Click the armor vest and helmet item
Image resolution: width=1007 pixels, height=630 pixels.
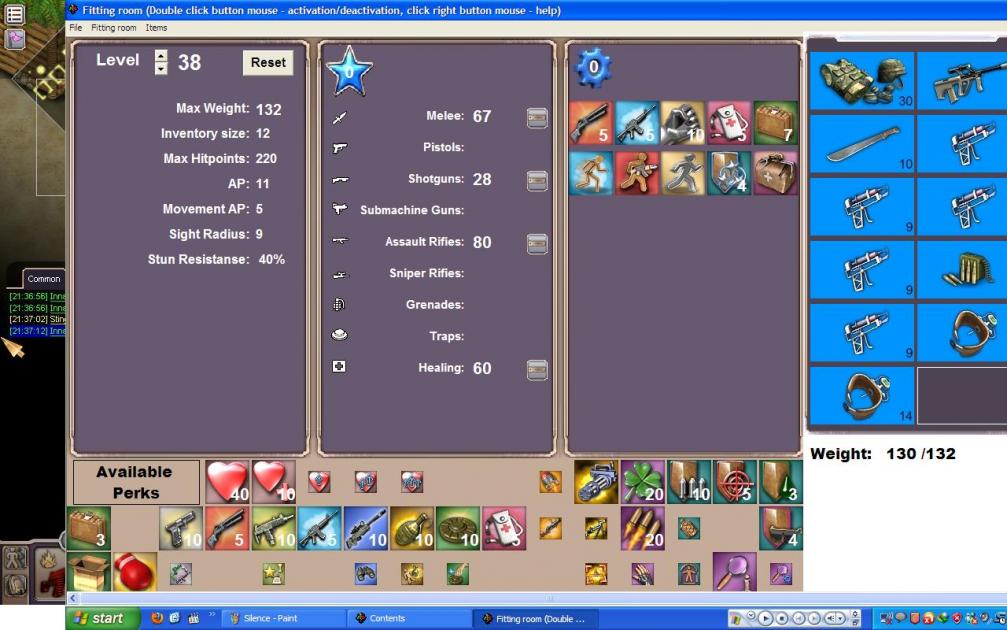(x=861, y=81)
